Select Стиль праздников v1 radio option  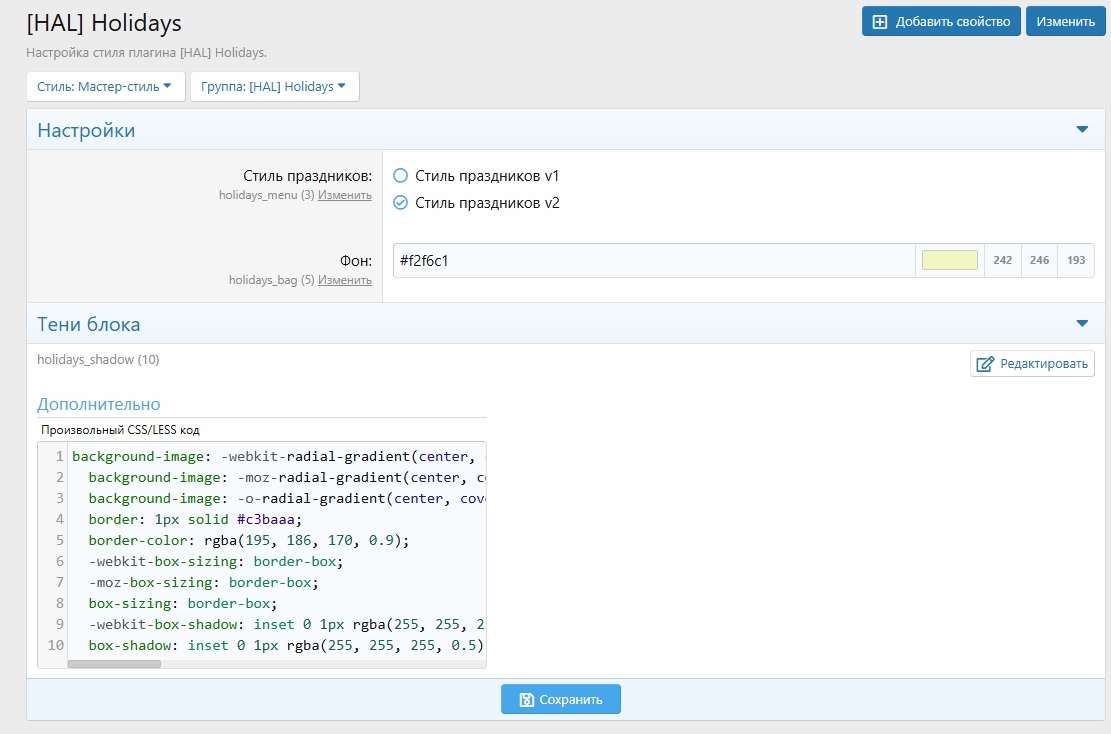pyautogui.click(x=400, y=175)
